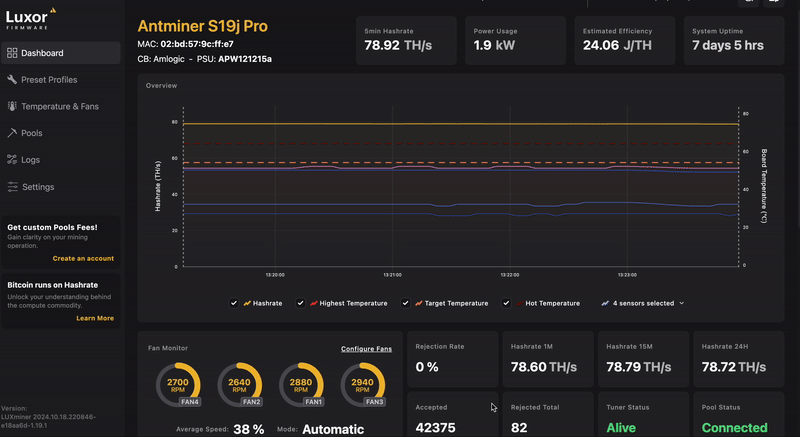Image resolution: width=800 pixels, height=437 pixels.
Task: Click the FAN3 2940 RPM gauge
Action: [x=362, y=384]
